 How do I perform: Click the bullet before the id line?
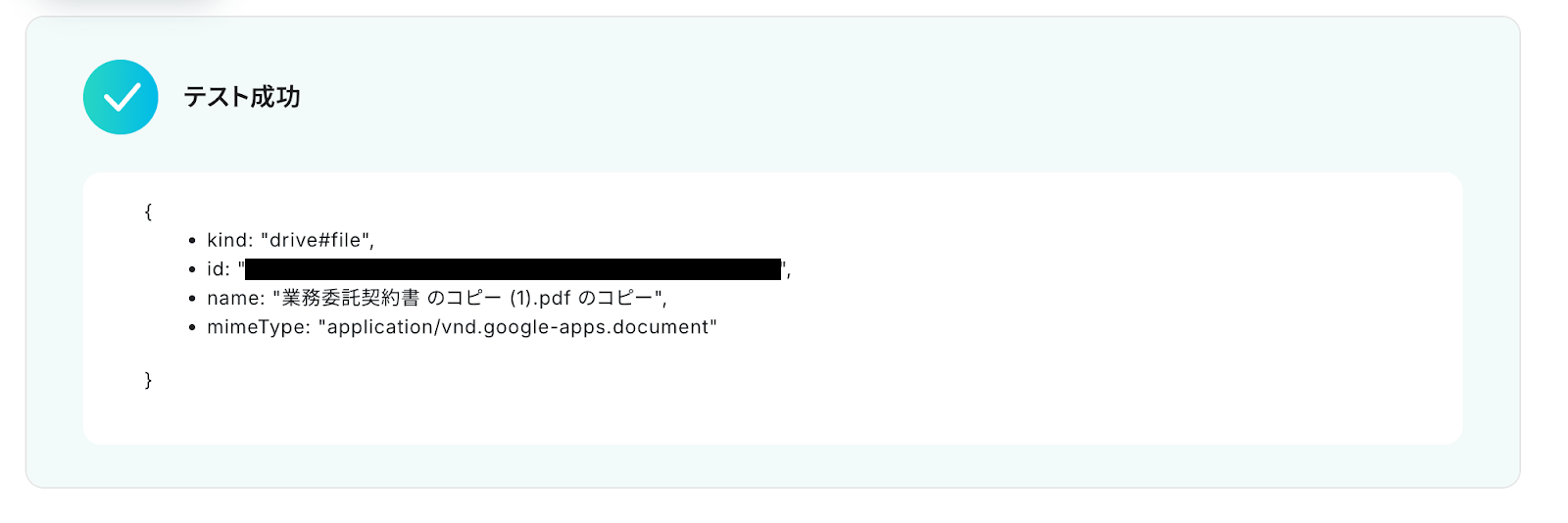click(x=192, y=269)
